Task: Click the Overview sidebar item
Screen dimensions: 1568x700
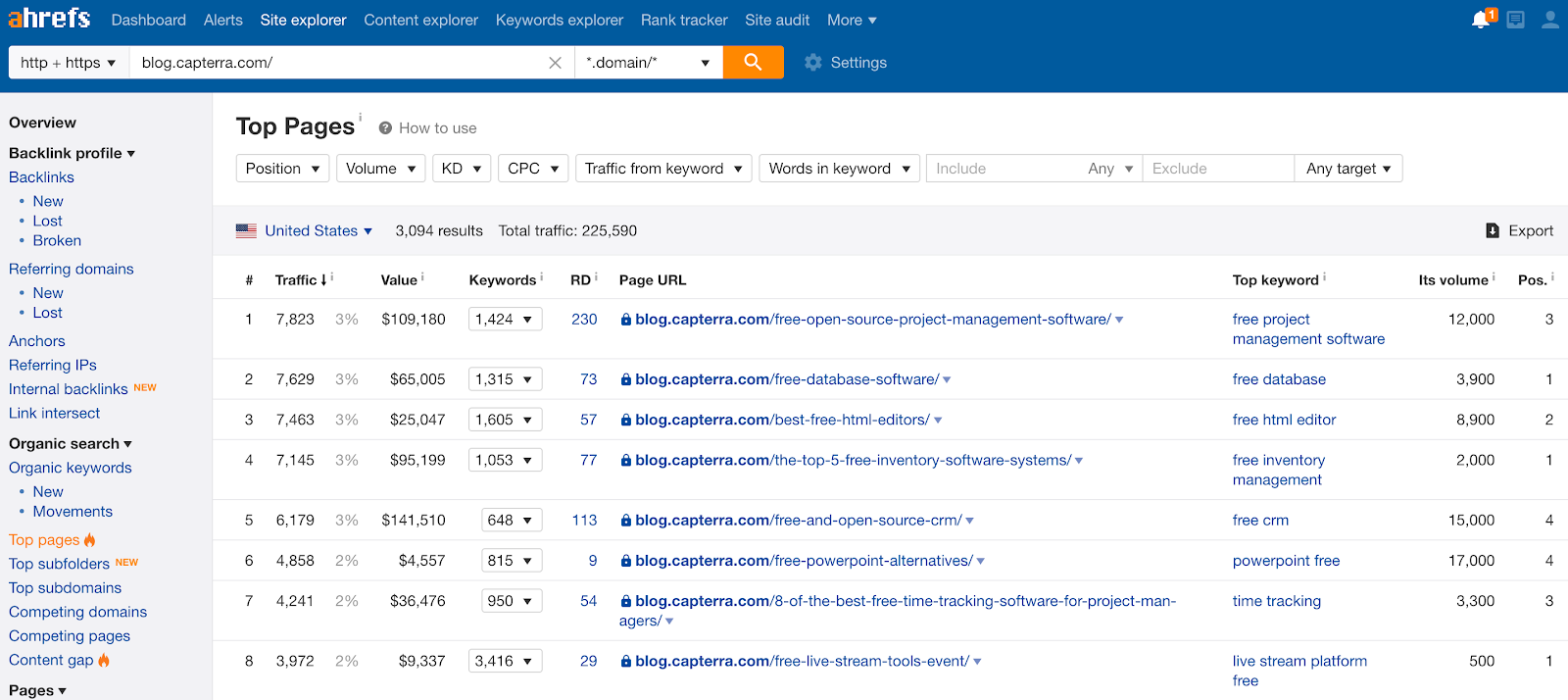Action: [x=42, y=123]
